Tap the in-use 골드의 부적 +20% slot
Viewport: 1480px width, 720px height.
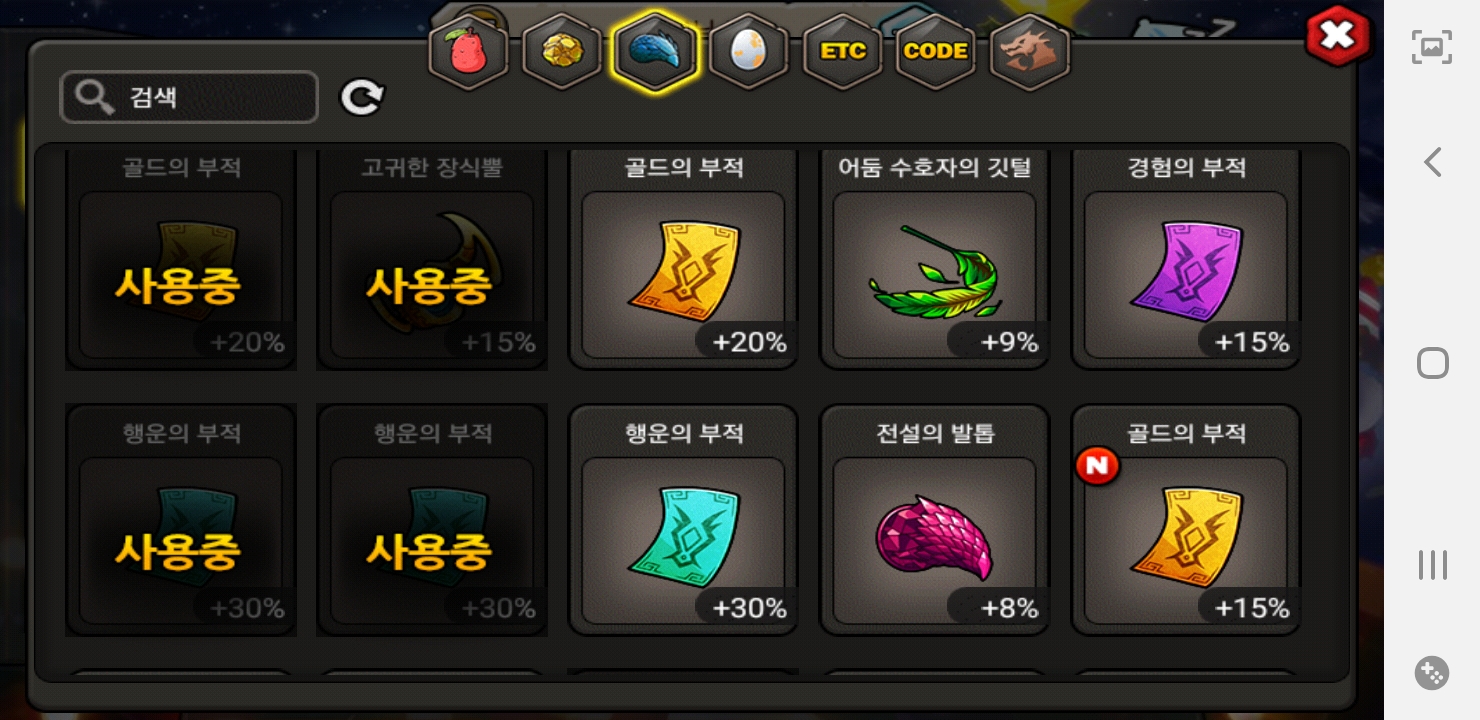(x=181, y=260)
